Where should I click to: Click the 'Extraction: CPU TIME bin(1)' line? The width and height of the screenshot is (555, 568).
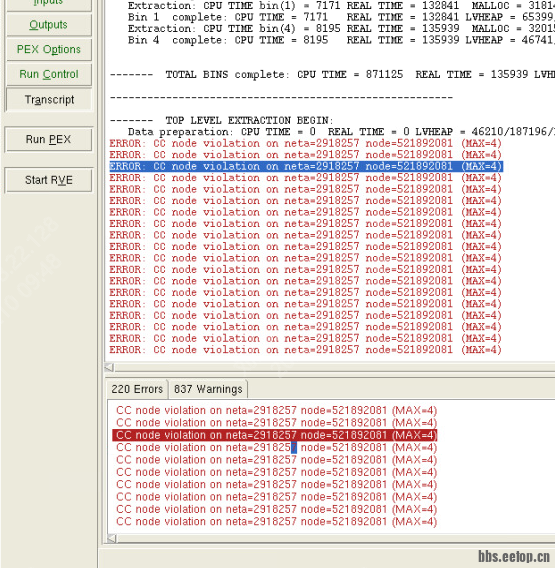point(341,6)
